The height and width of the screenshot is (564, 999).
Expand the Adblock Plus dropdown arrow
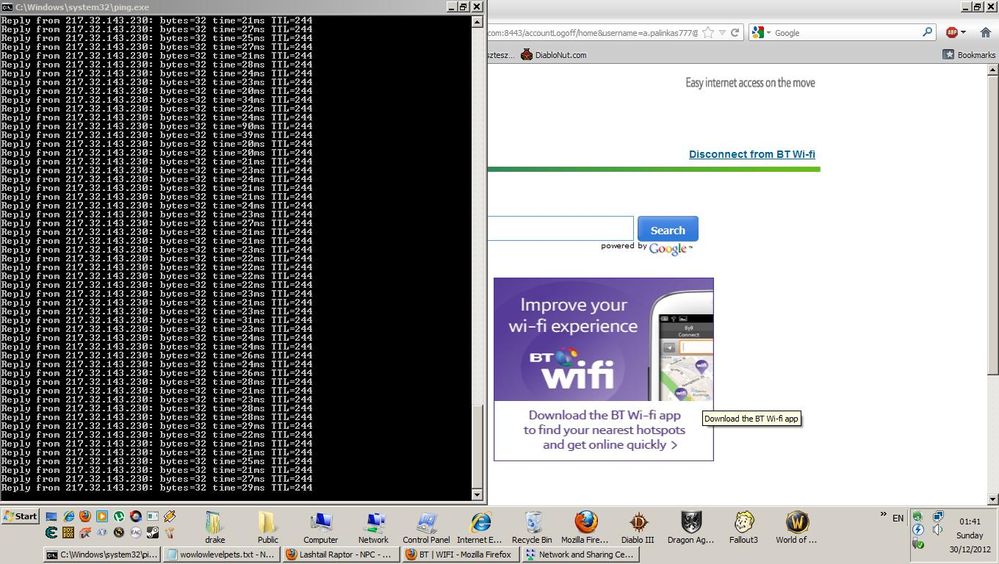coord(963,33)
